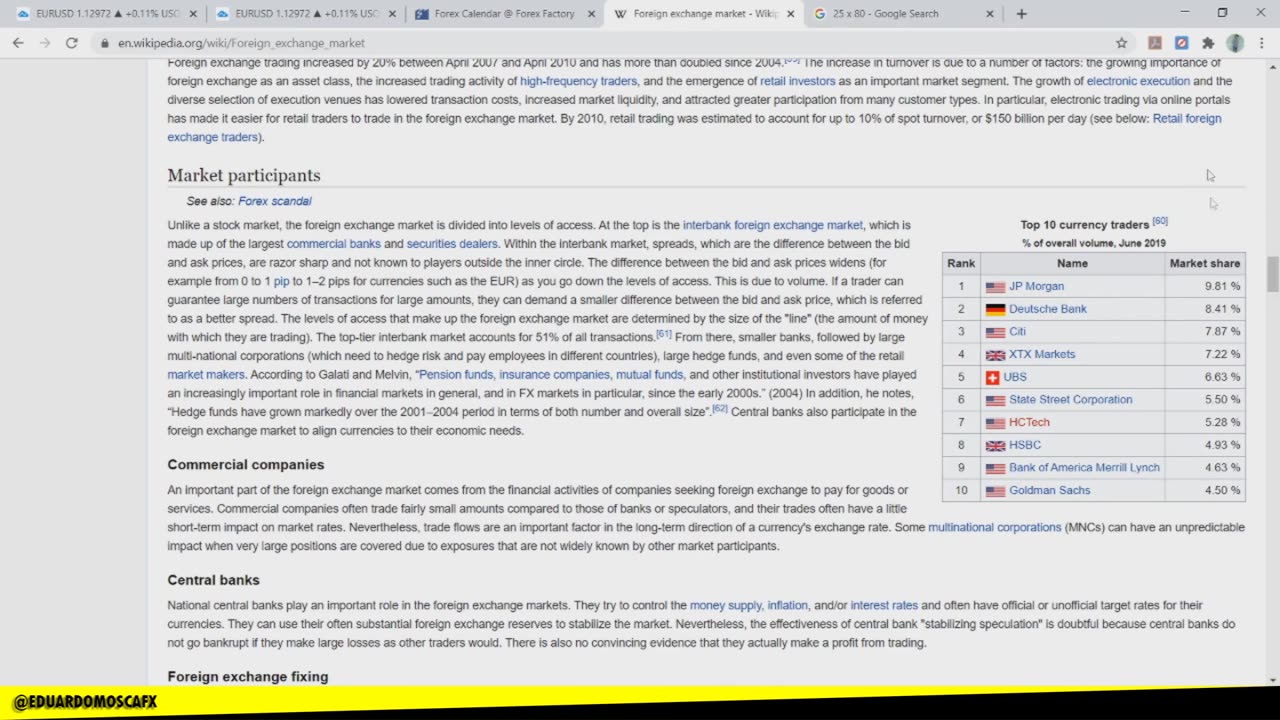Close the Foreign exchange market tab
Viewport: 1280px width, 720px height.
791,14
